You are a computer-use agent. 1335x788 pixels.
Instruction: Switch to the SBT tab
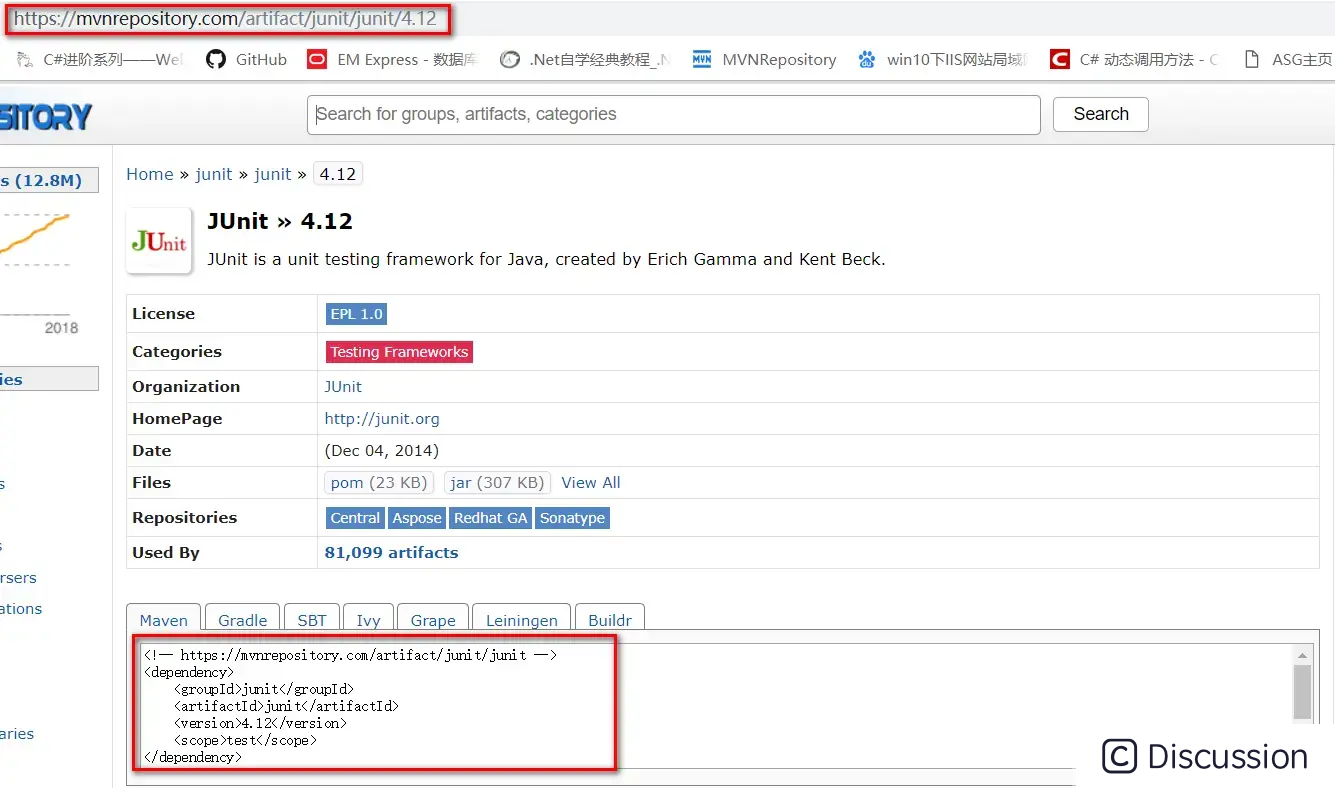[312, 620]
